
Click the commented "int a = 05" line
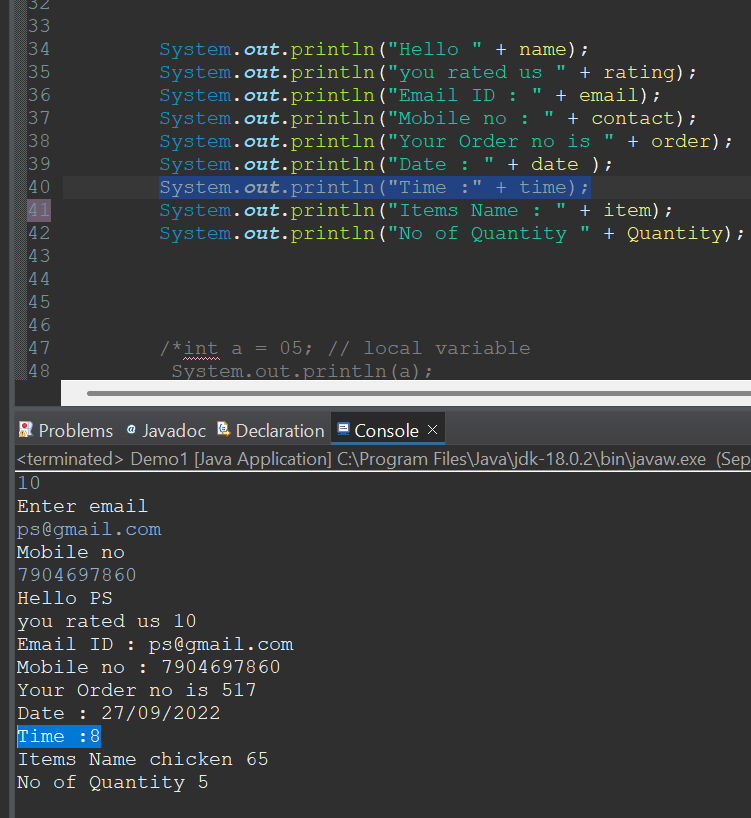(345, 348)
